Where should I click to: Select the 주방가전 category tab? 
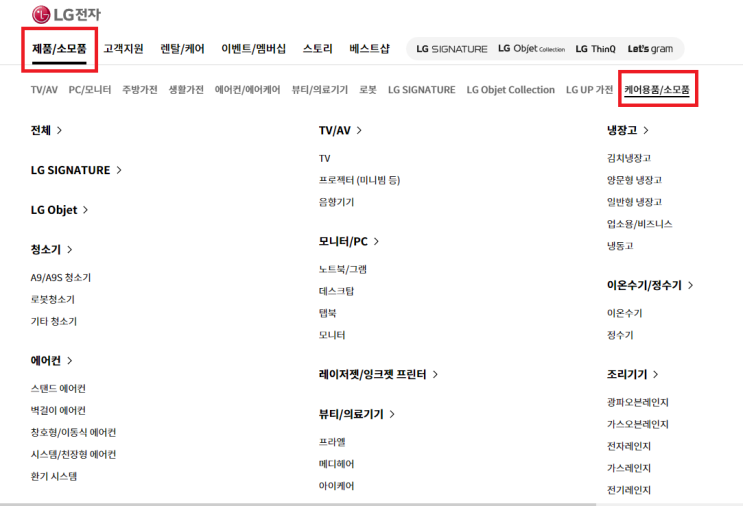click(x=140, y=90)
